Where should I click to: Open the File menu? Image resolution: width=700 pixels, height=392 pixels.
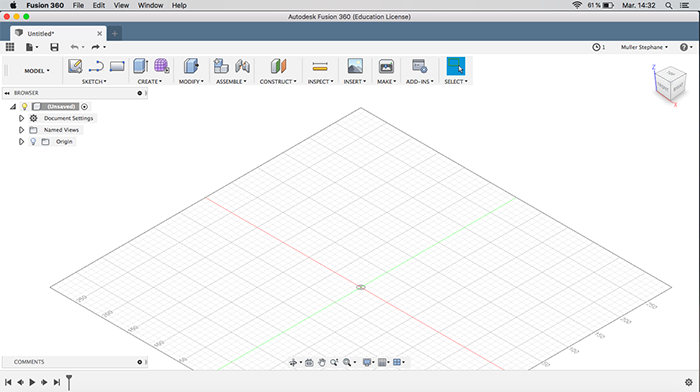[78, 5]
